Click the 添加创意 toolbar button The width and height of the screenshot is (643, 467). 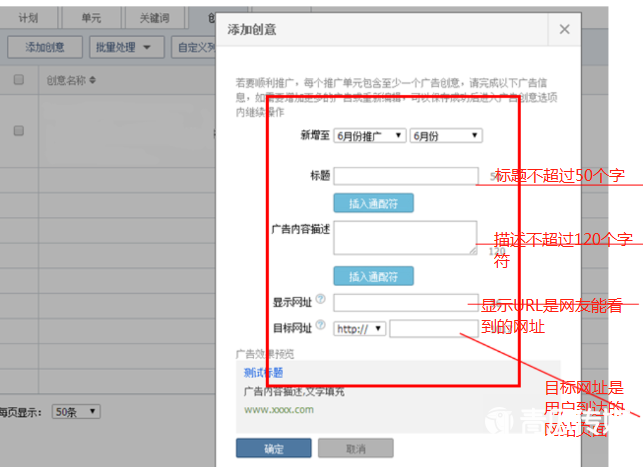click(x=45, y=47)
